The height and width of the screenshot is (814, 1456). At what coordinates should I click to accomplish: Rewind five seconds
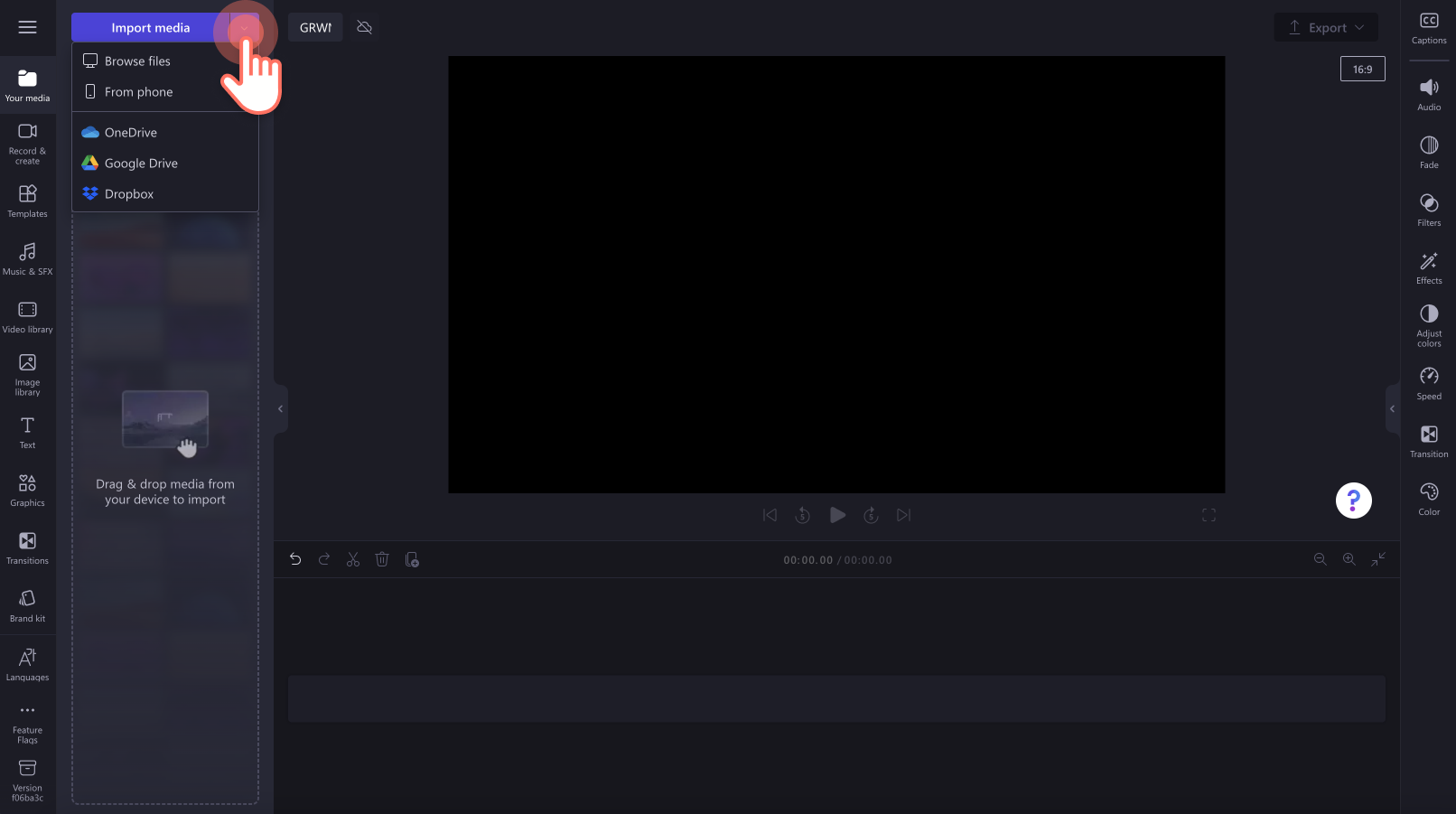(802, 515)
